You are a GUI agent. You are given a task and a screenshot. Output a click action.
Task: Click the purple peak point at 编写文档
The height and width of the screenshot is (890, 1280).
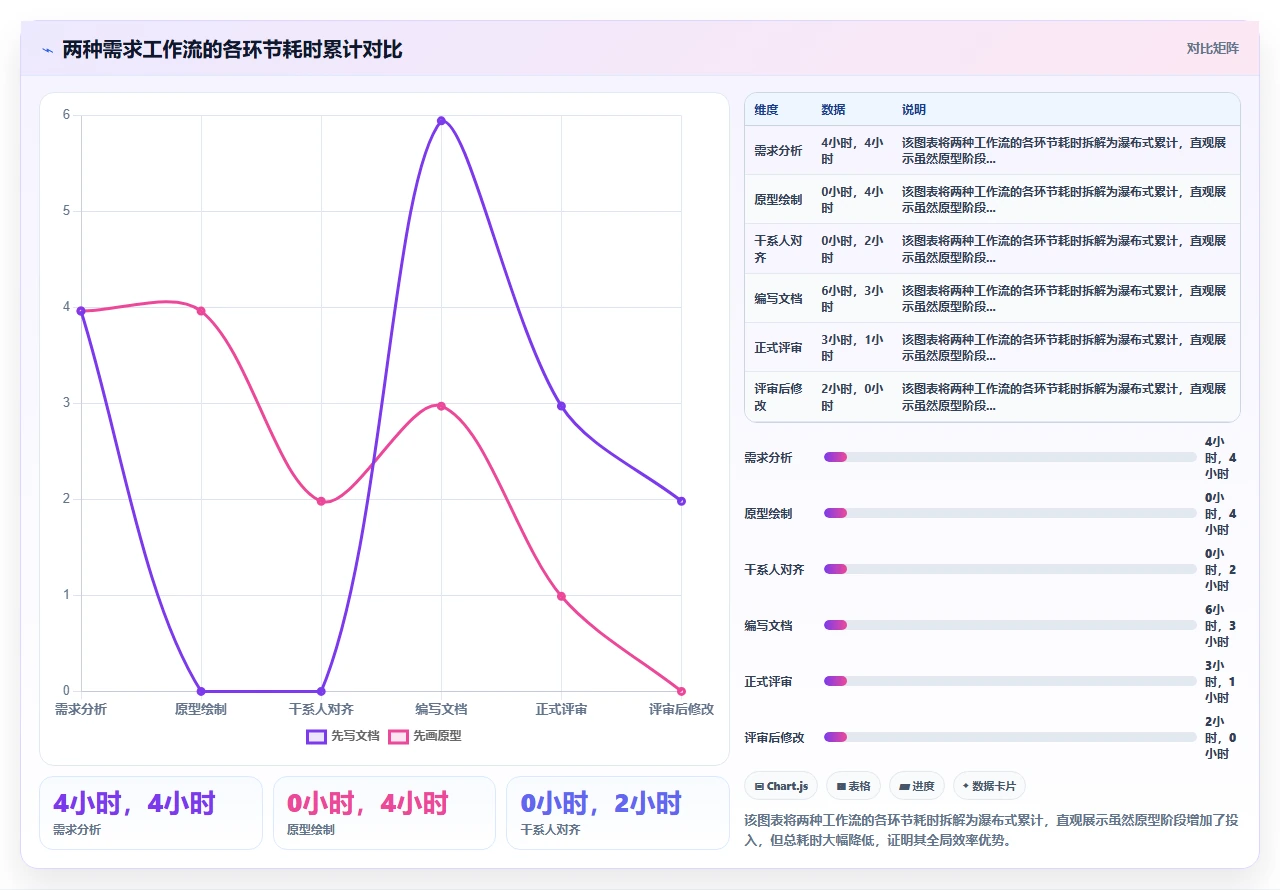point(441,120)
